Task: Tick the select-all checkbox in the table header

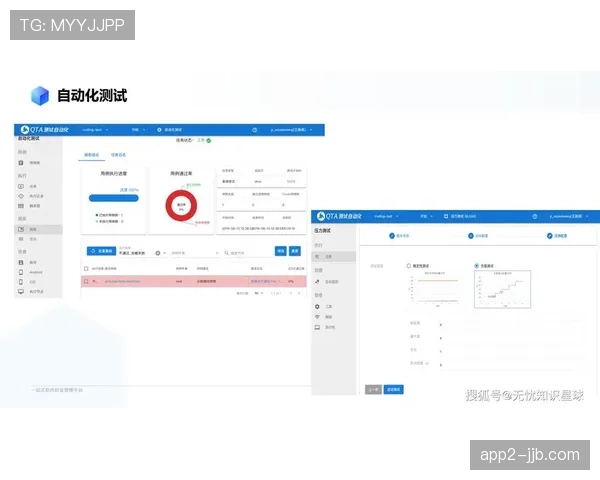Action: click(x=85, y=268)
